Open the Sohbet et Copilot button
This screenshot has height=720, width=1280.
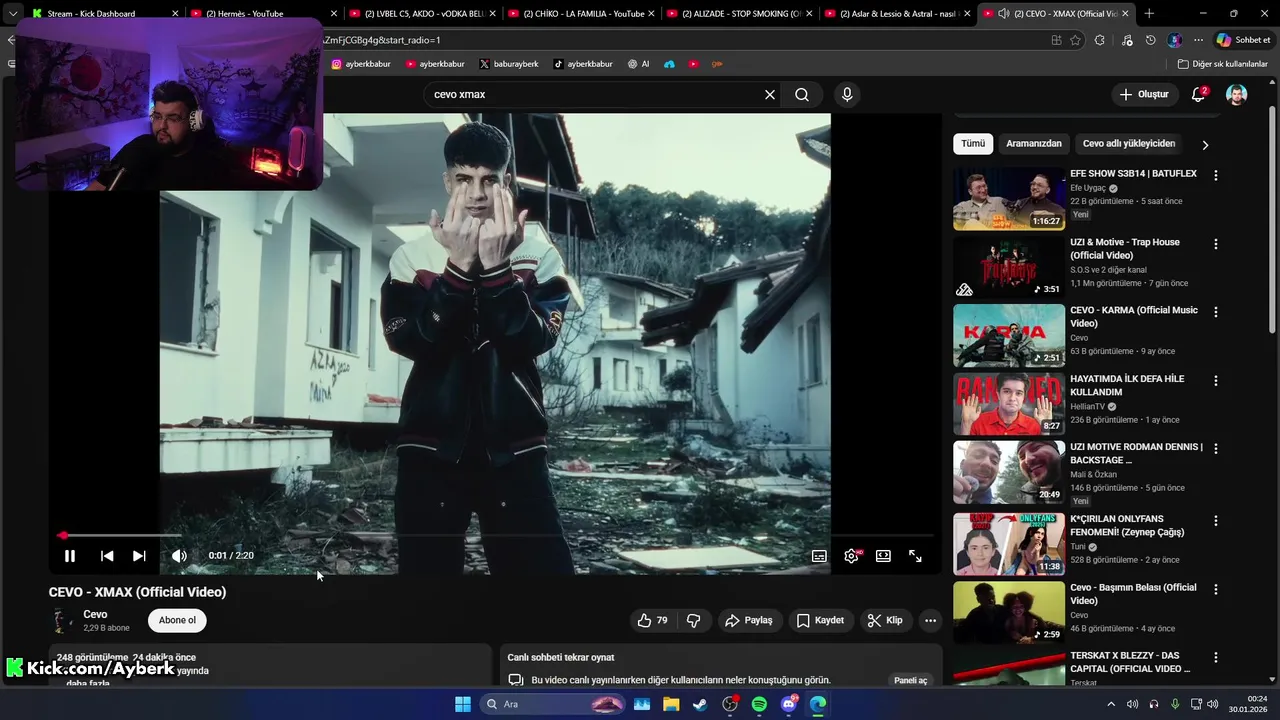click(1243, 40)
